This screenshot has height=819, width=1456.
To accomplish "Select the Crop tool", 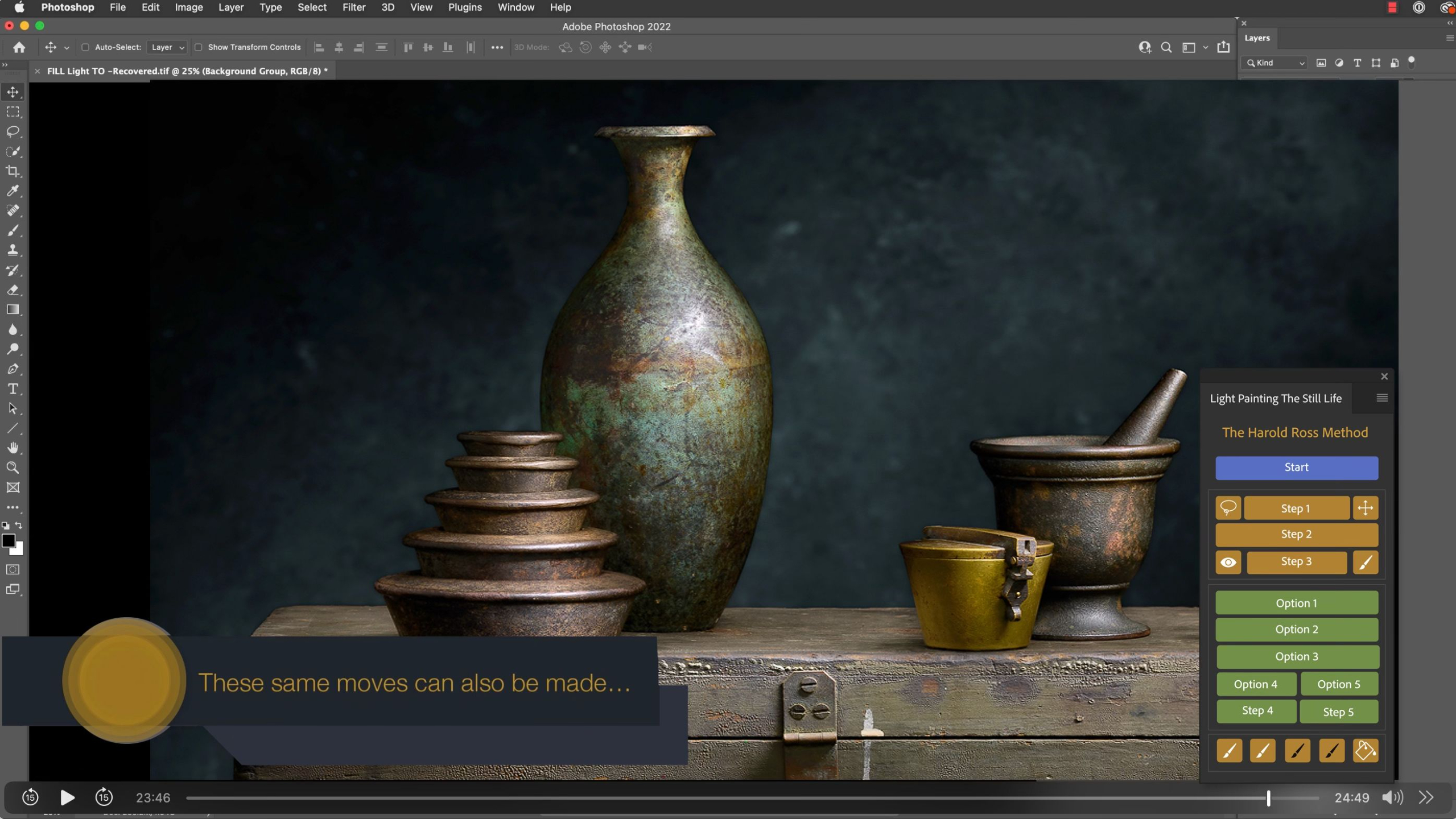I will coord(13,171).
